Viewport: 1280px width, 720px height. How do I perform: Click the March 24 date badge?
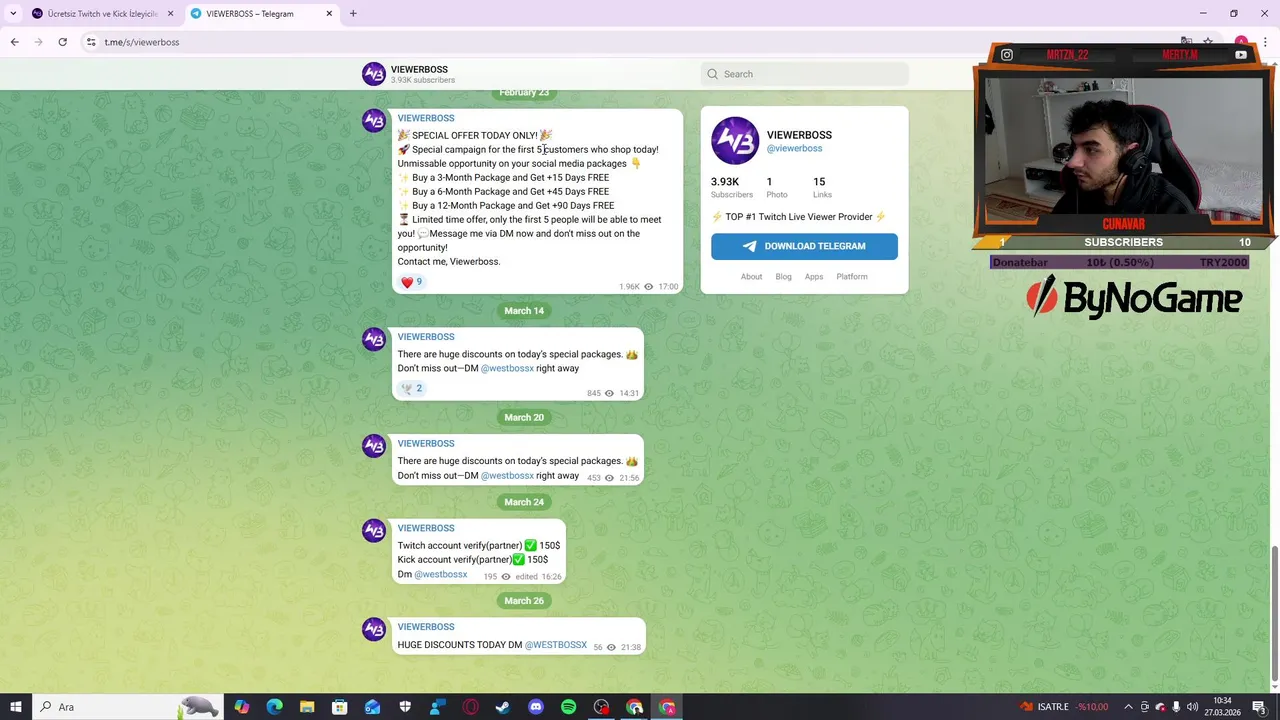tap(524, 502)
